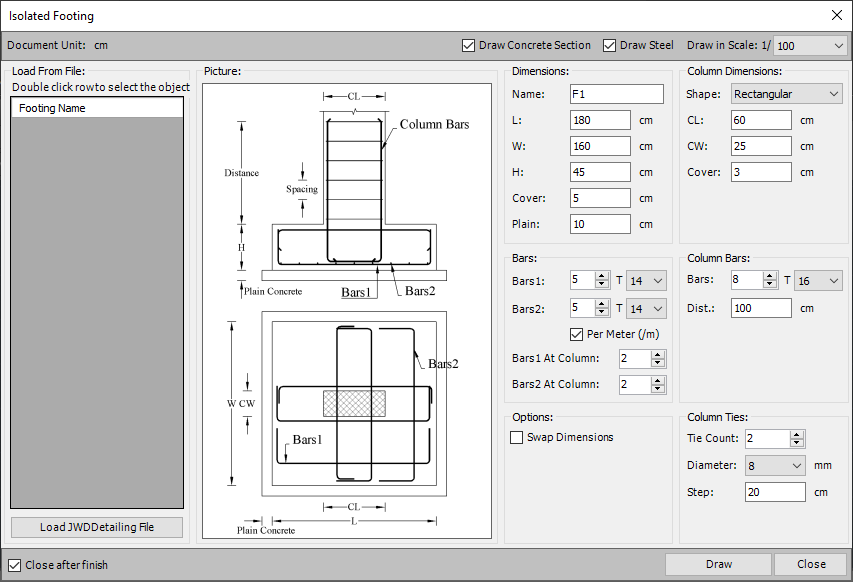Viewport: 853px width, 582px height.
Task: Increase Column Bars count spinner
Action: 771,277
